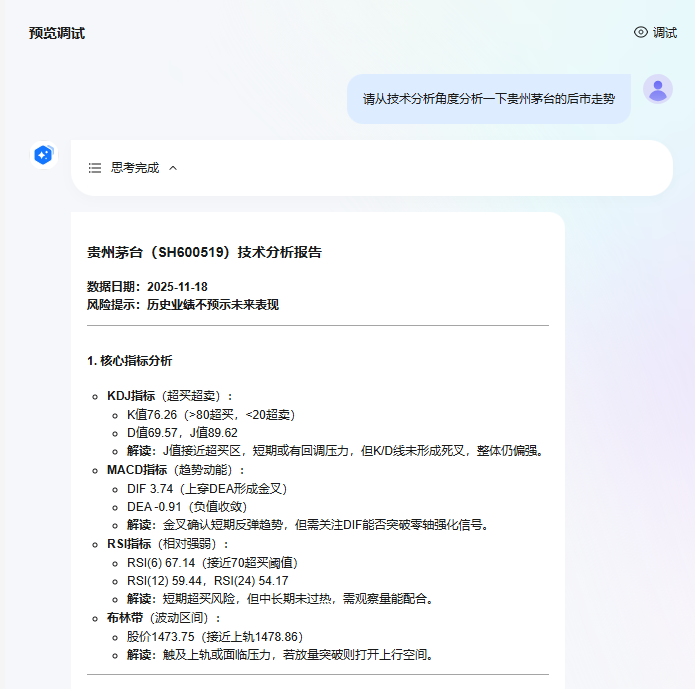695x689 pixels.
Task: Click the J值接近超买区 interpretation line
Action: coord(336,451)
